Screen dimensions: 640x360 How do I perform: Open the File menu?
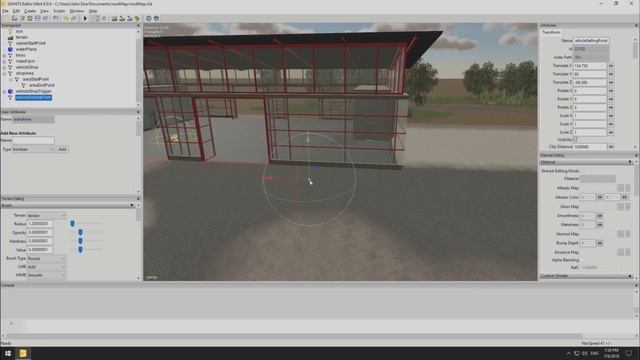5,11
